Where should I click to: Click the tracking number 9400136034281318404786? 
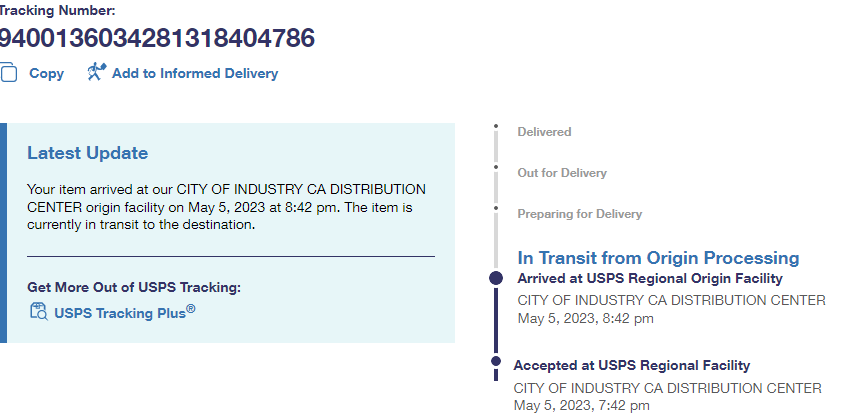point(156,38)
